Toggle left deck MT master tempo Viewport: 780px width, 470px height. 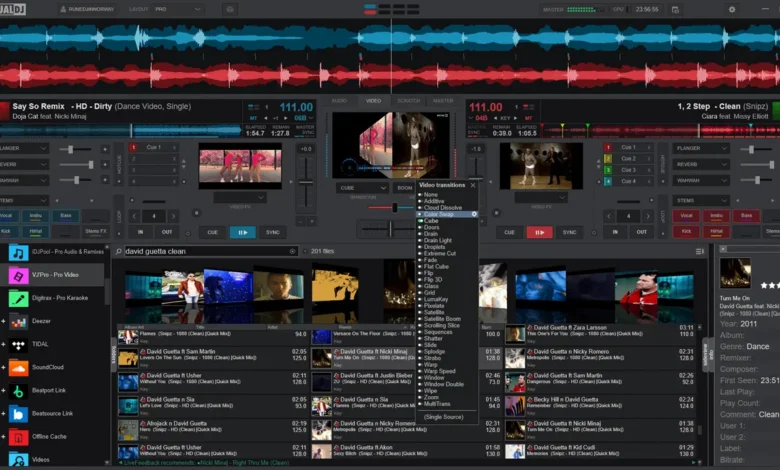pos(254,118)
